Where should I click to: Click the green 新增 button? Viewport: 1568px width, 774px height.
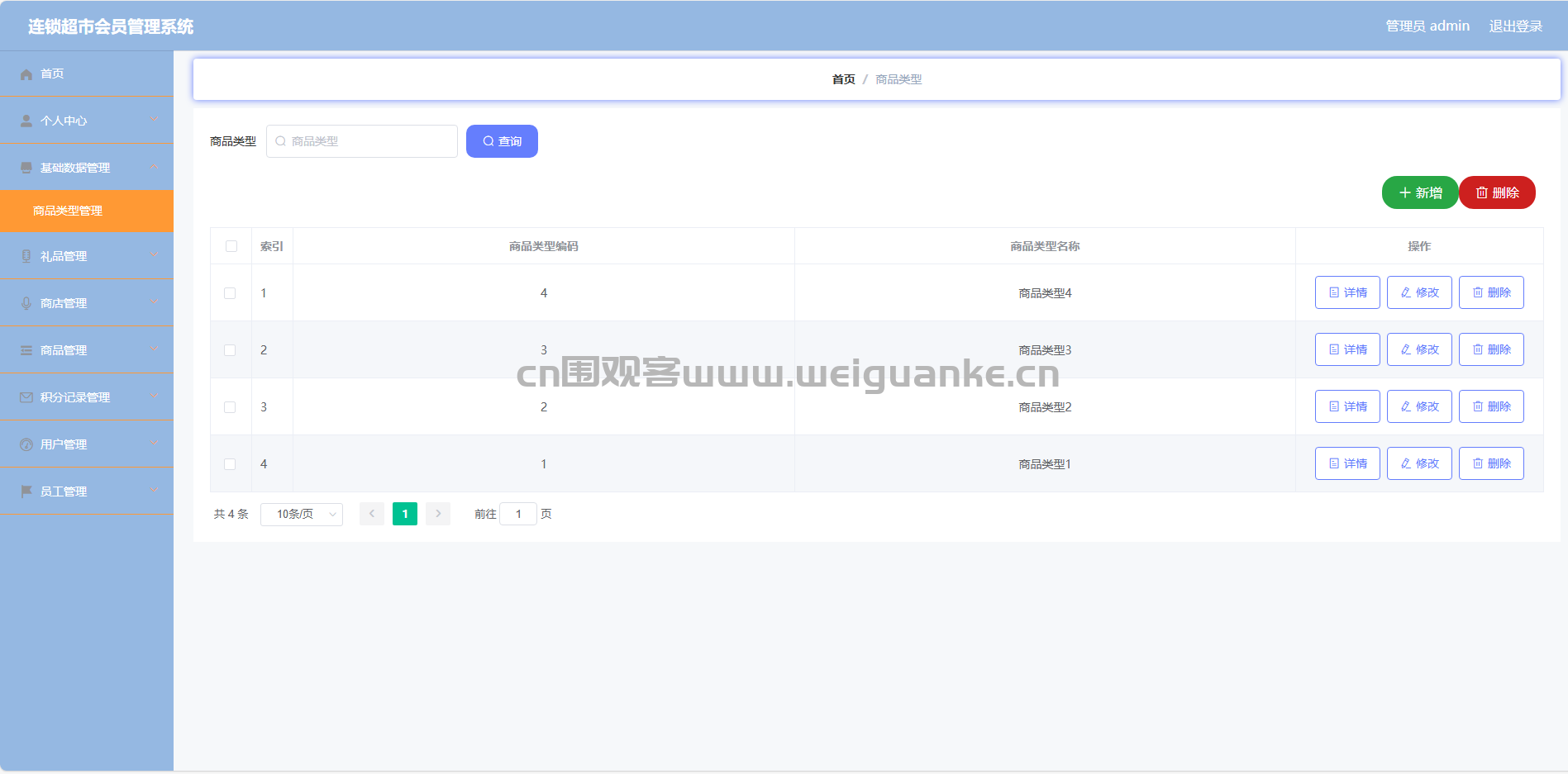click(1420, 192)
